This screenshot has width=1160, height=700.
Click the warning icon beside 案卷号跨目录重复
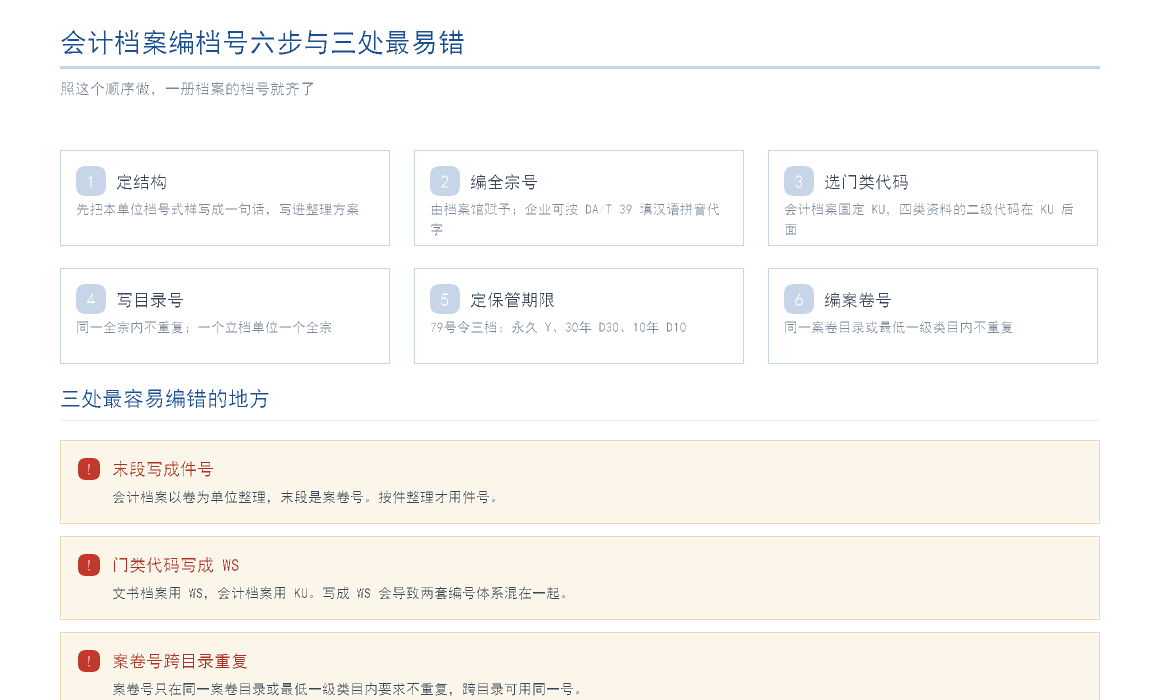point(89,661)
